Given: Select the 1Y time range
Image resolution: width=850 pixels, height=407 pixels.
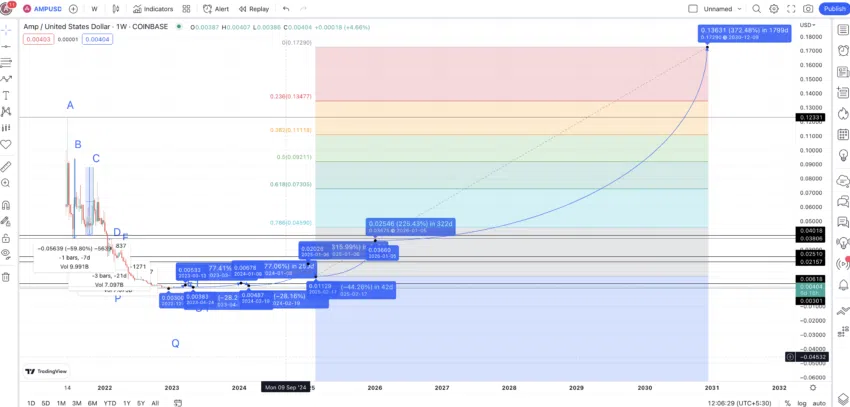Looking at the screenshot, I should coord(126,403).
